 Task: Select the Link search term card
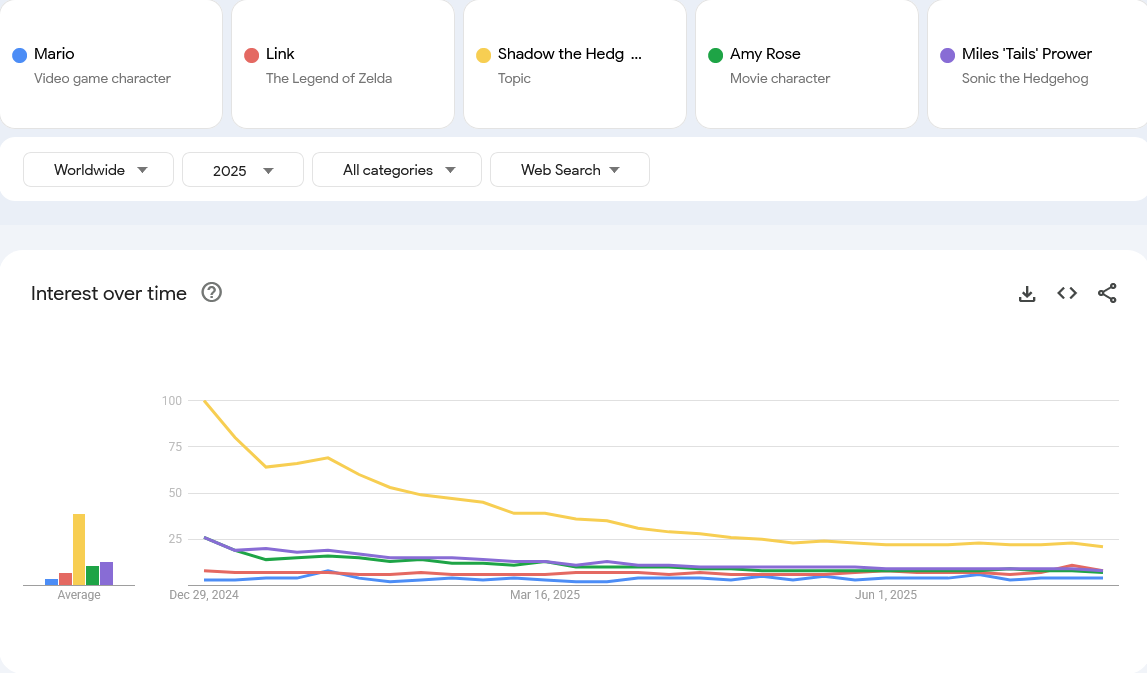(343, 64)
